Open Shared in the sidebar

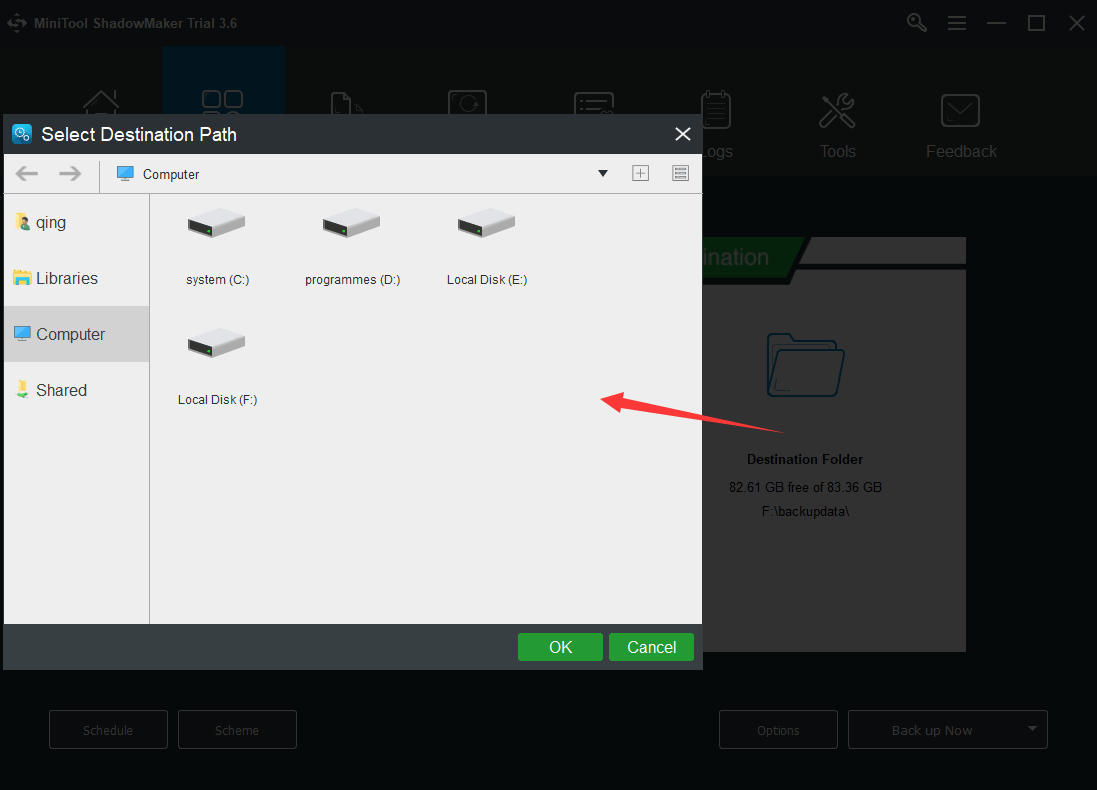point(76,390)
